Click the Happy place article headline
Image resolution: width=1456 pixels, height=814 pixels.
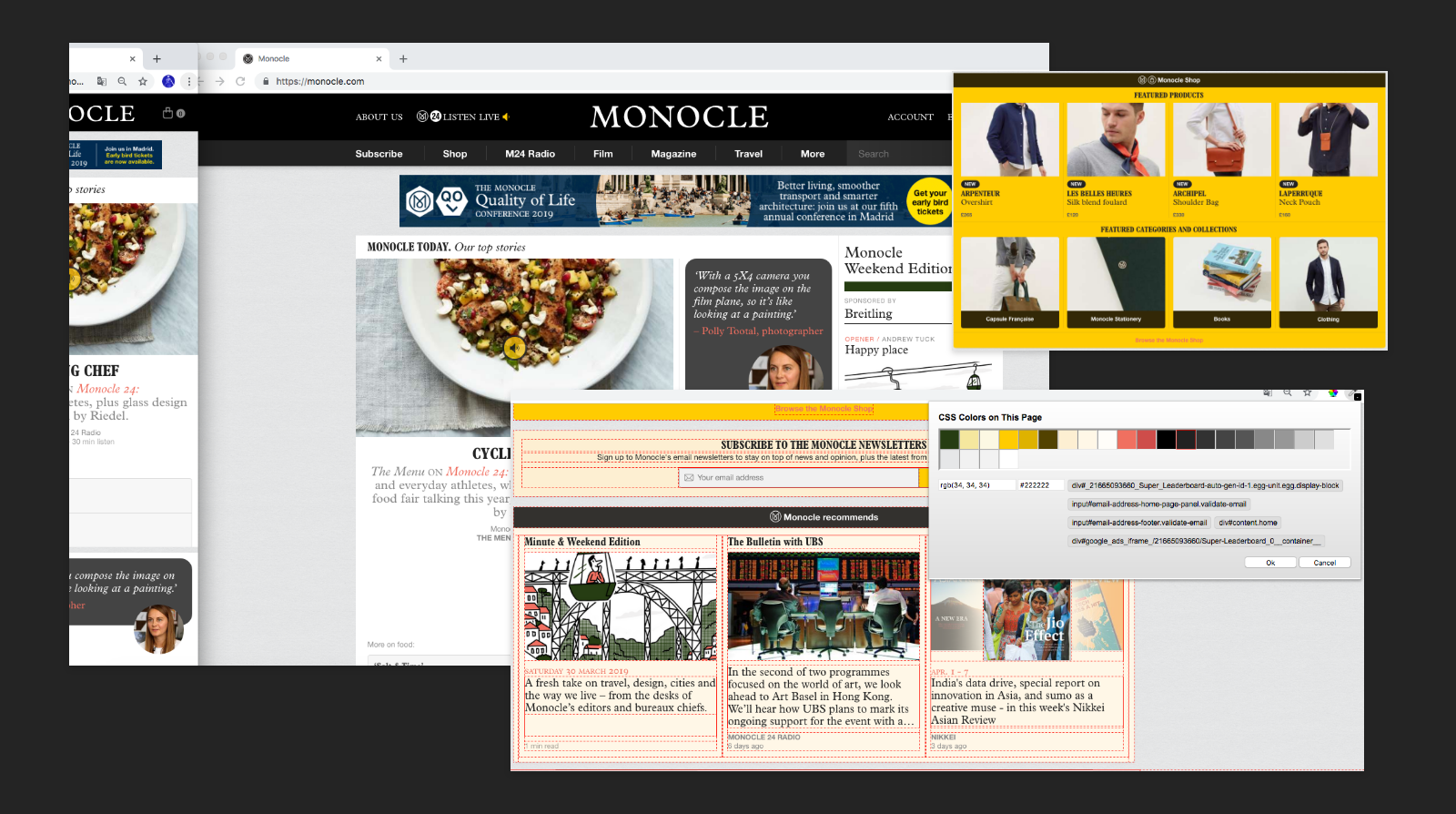pos(876,350)
